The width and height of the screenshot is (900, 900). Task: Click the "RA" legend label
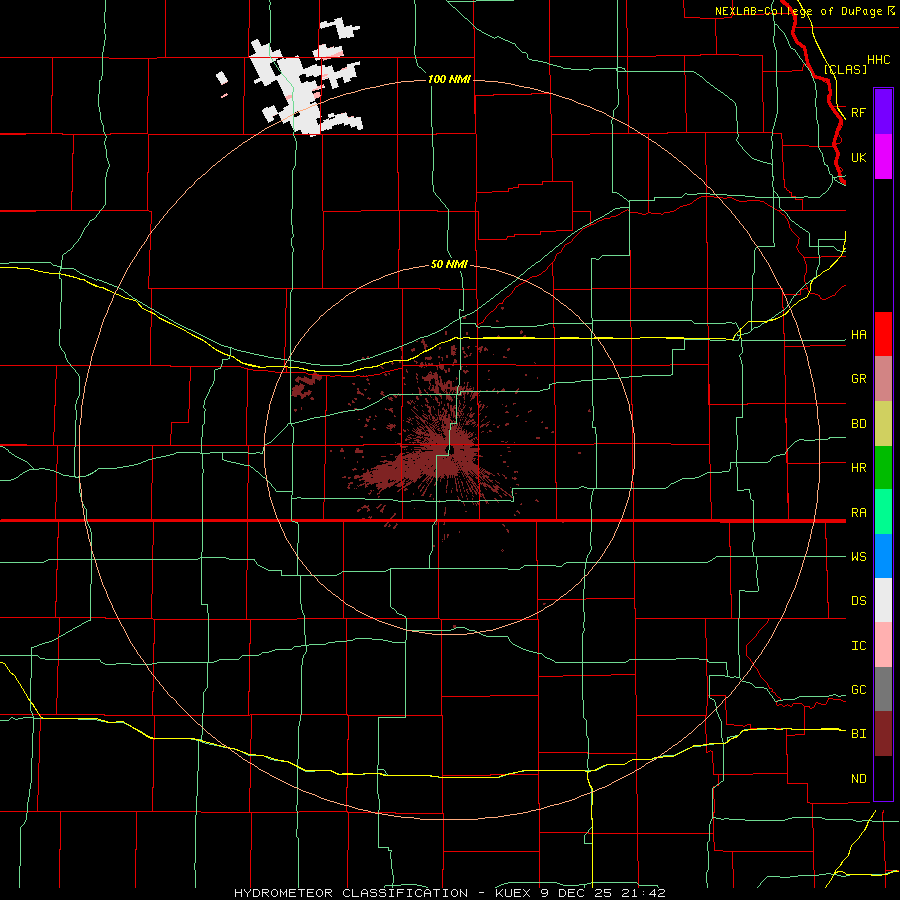click(x=858, y=513)
